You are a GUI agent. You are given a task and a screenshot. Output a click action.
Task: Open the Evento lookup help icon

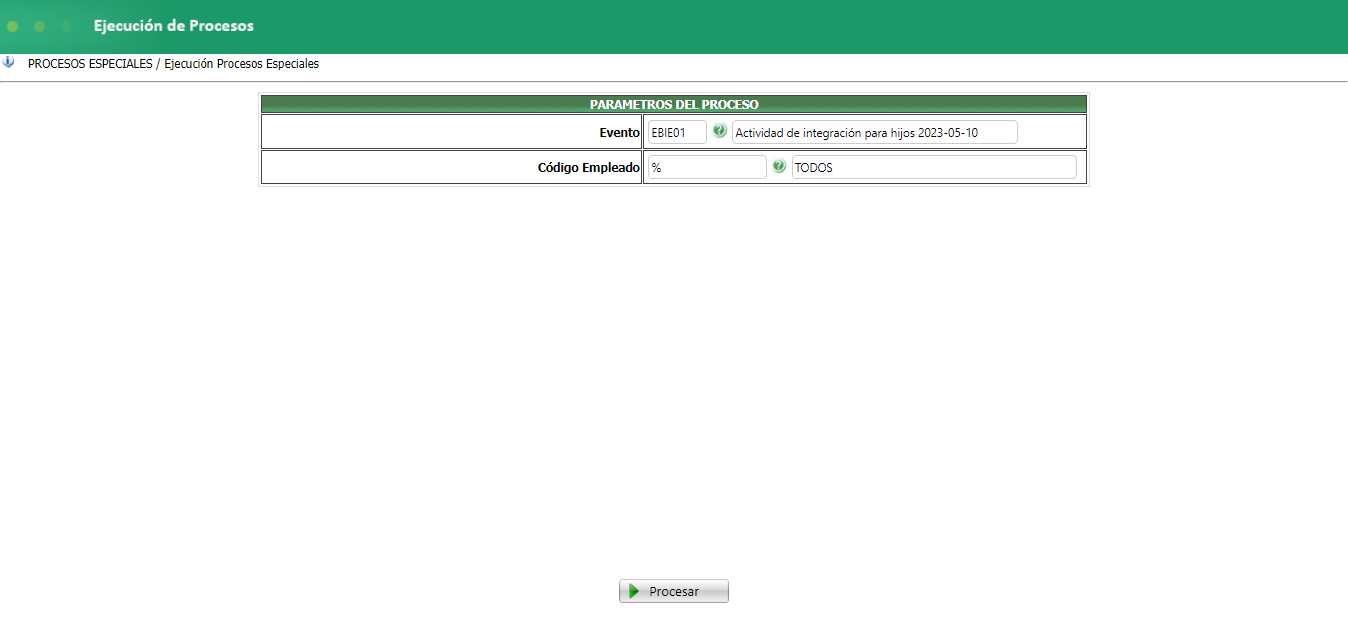coord(720,131)
